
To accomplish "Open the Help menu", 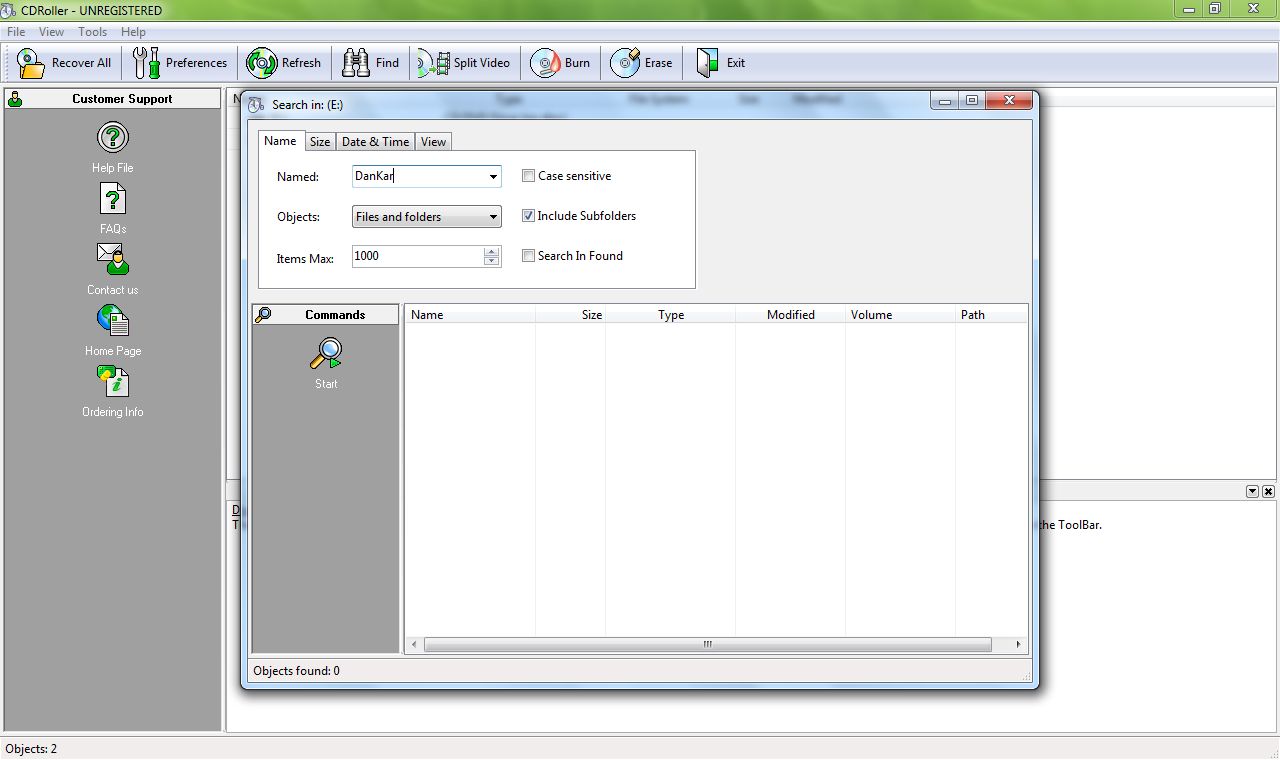I will click(x=133, y=32).
